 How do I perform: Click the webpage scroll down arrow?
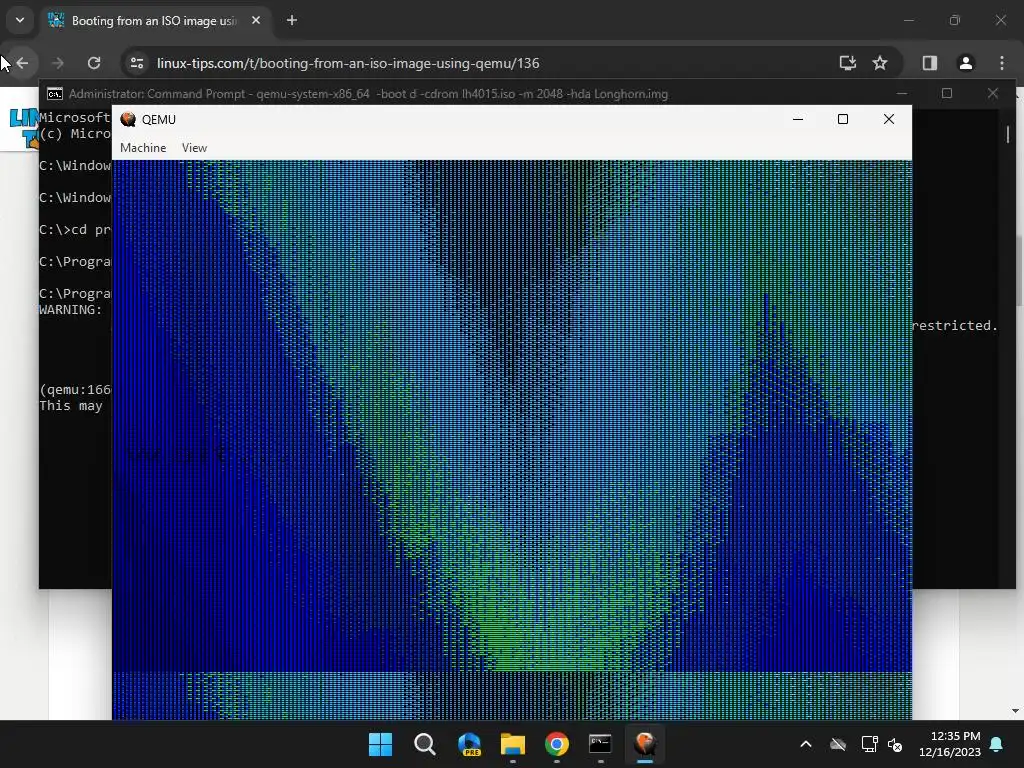(1015, 711)
